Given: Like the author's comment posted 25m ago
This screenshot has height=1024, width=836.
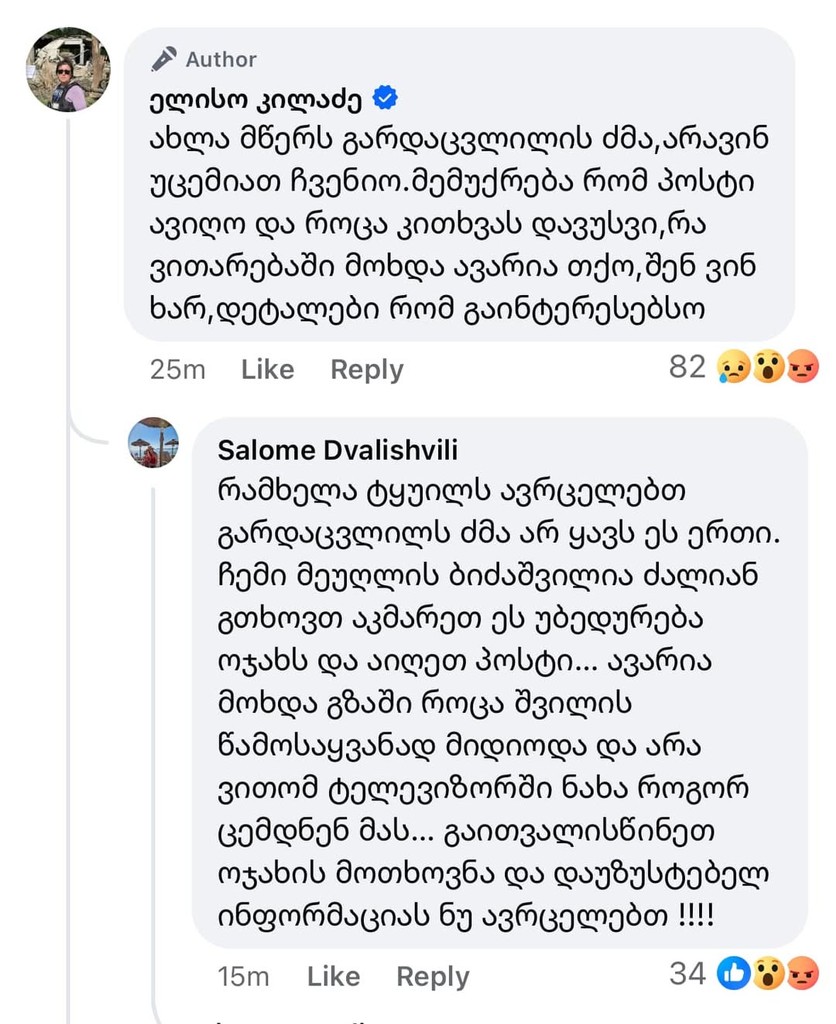Looking at the screenshot, I should tap(267, 370).
